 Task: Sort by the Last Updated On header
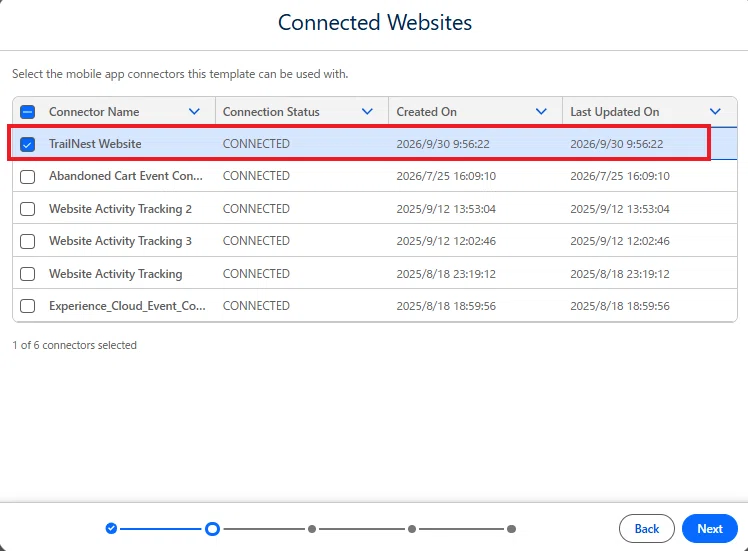pos(615,112)
